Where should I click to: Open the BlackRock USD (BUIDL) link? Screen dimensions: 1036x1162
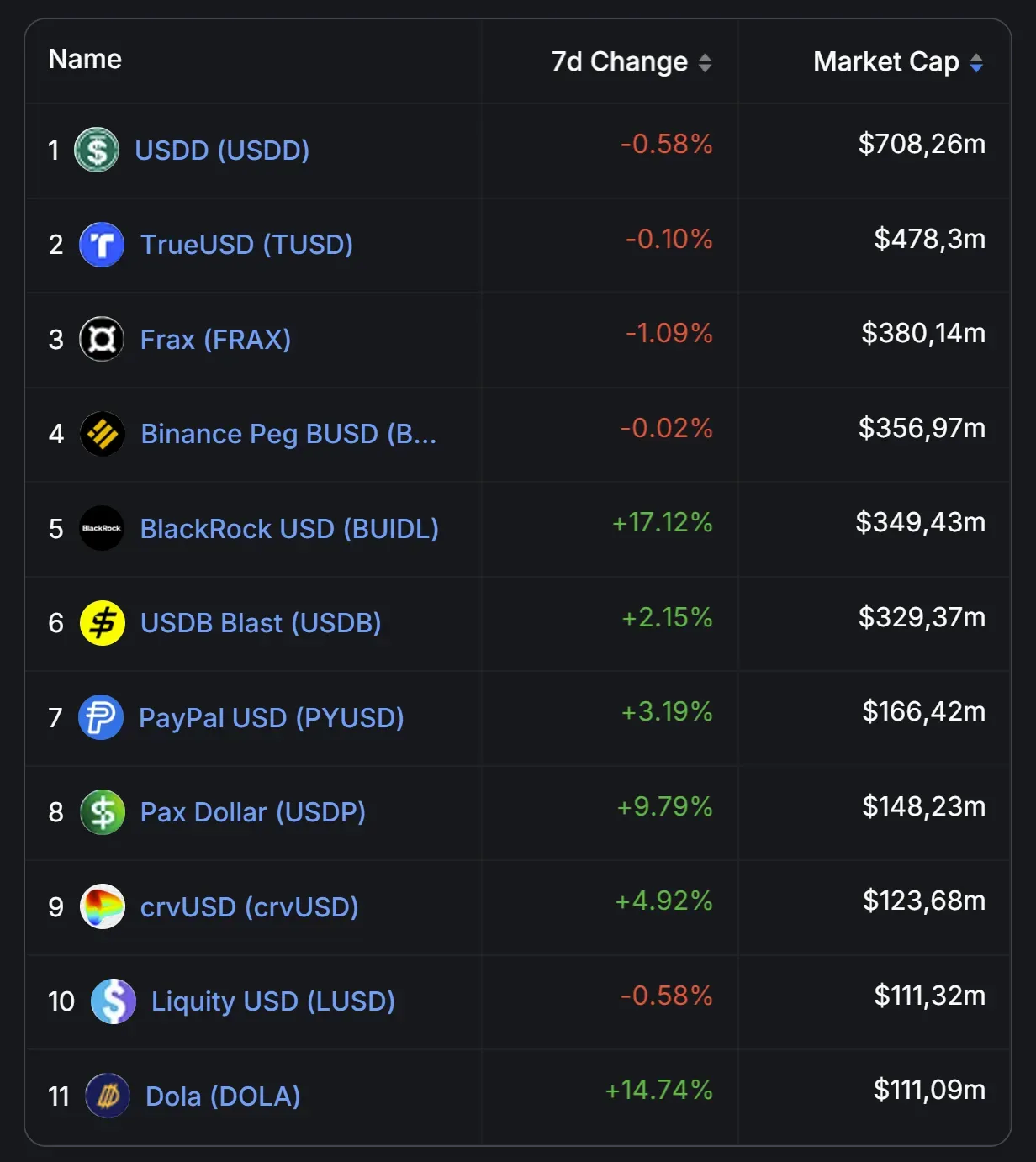289,529
